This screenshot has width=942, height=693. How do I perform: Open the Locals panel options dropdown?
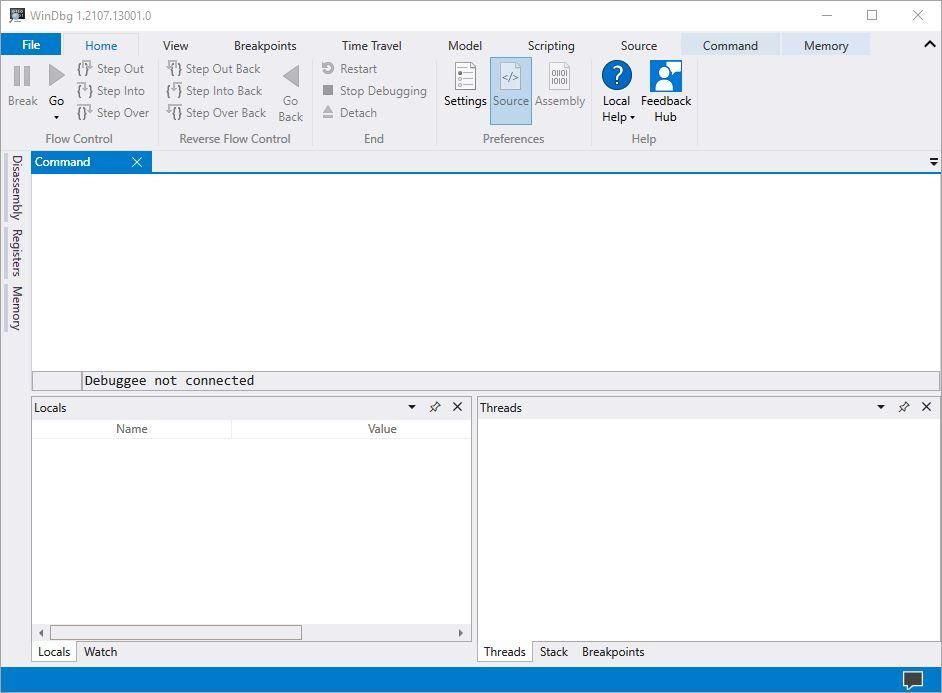[x=412, y=407]
